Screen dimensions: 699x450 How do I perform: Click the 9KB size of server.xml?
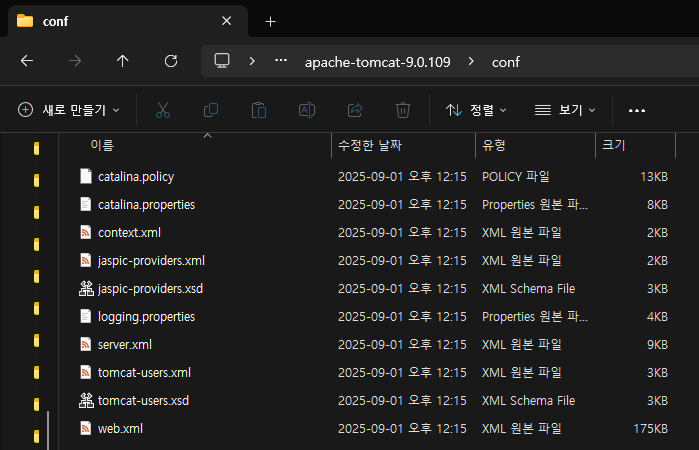click(657, 345)
